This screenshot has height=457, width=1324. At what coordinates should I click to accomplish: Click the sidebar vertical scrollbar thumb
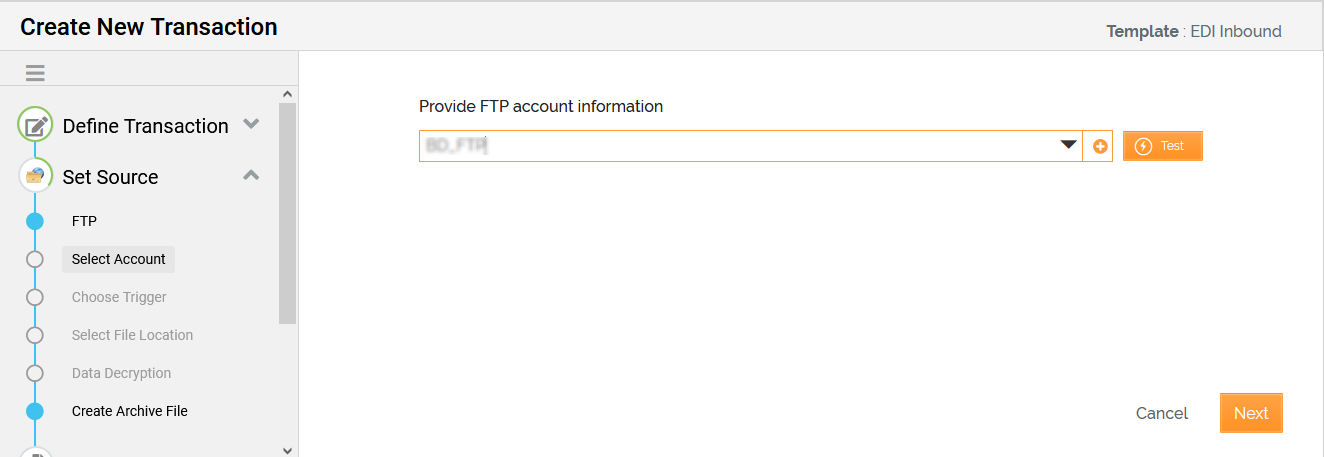(x=288, y=212)
